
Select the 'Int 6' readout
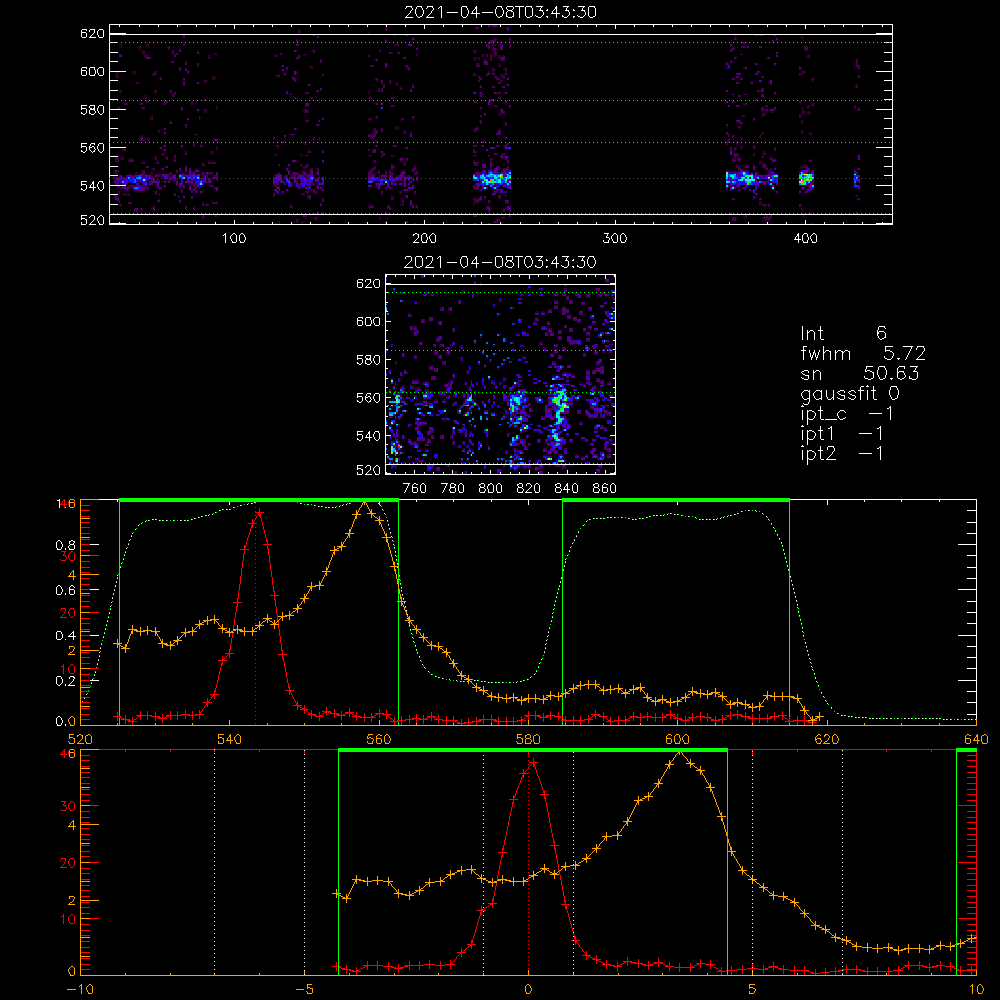844,333
